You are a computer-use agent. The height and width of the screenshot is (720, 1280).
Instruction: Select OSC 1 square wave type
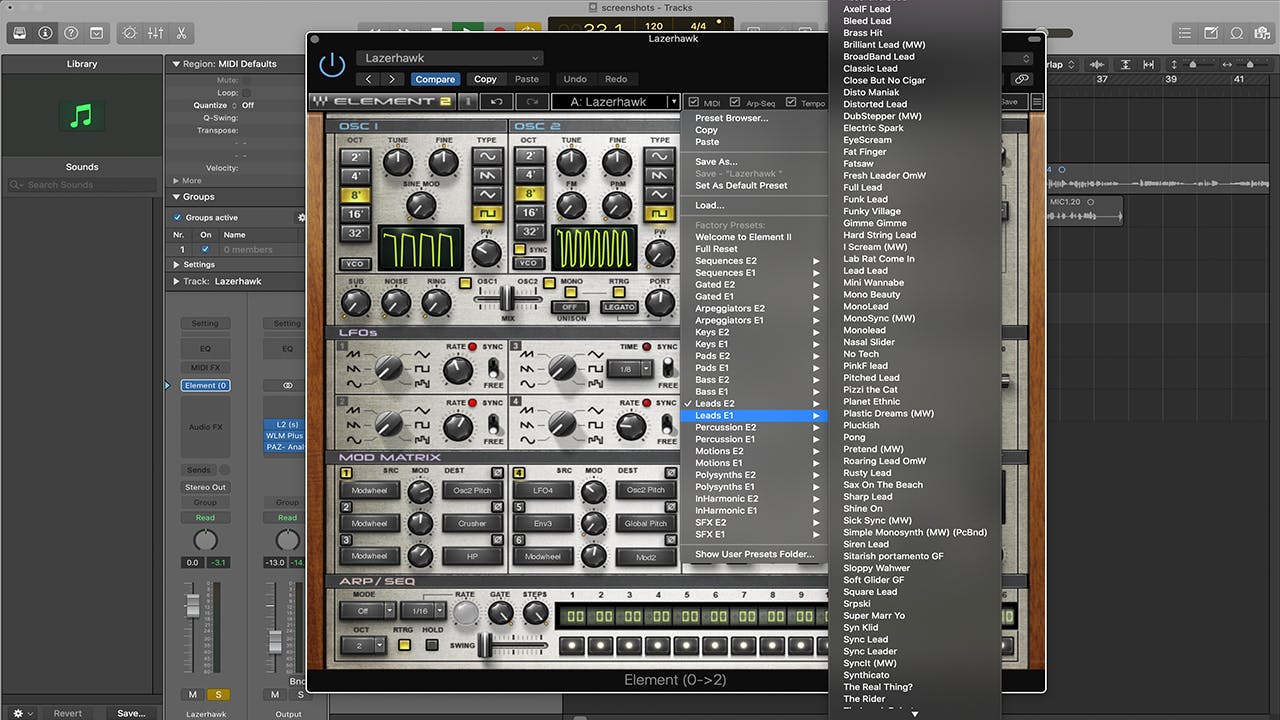click(x=487, y=213)
